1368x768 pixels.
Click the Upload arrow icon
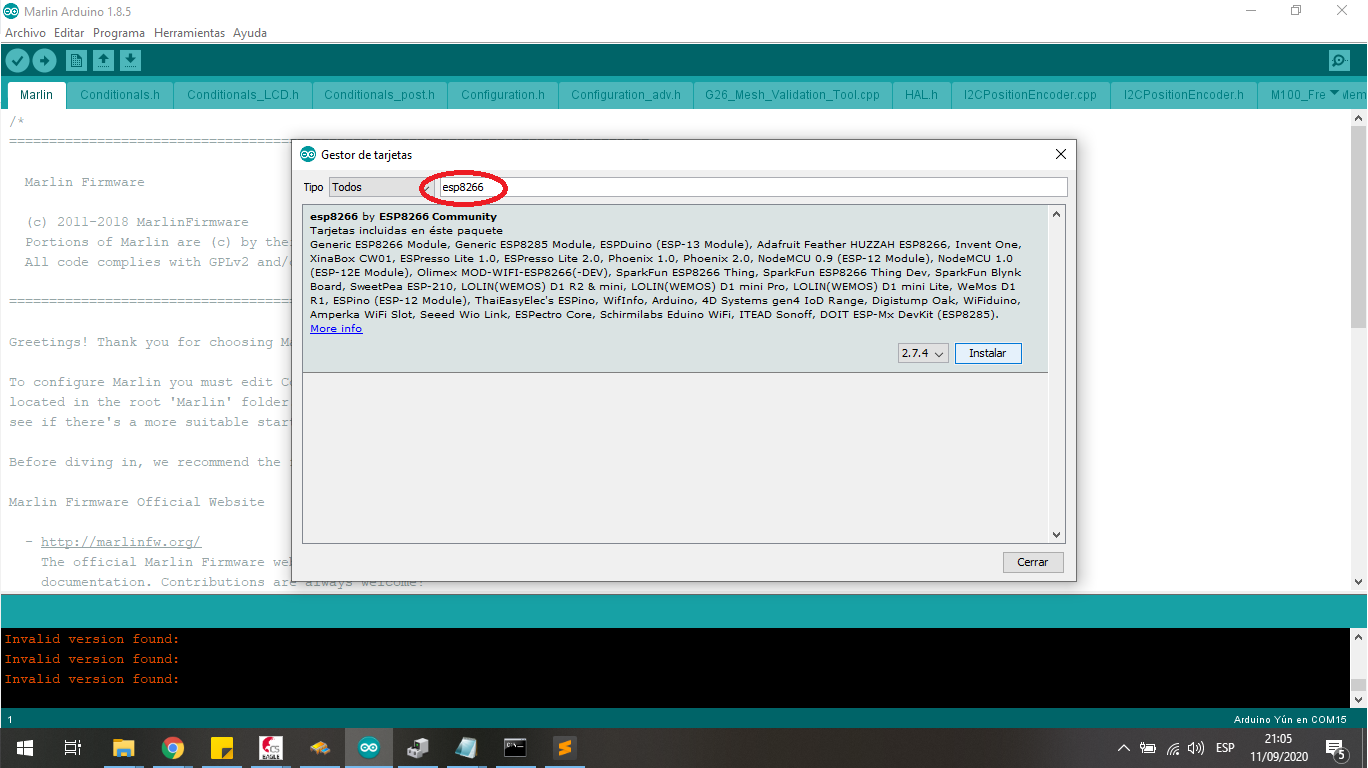point(44,61)
